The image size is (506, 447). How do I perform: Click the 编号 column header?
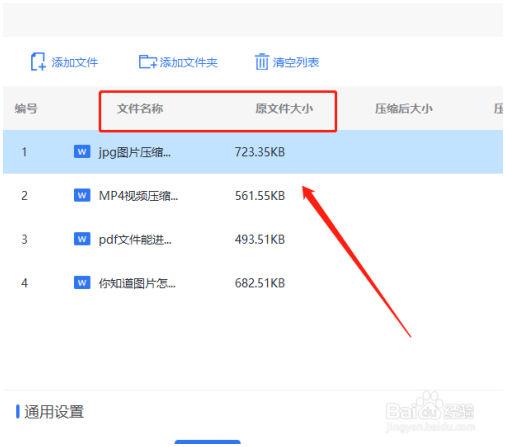click(x=26, y=109)
